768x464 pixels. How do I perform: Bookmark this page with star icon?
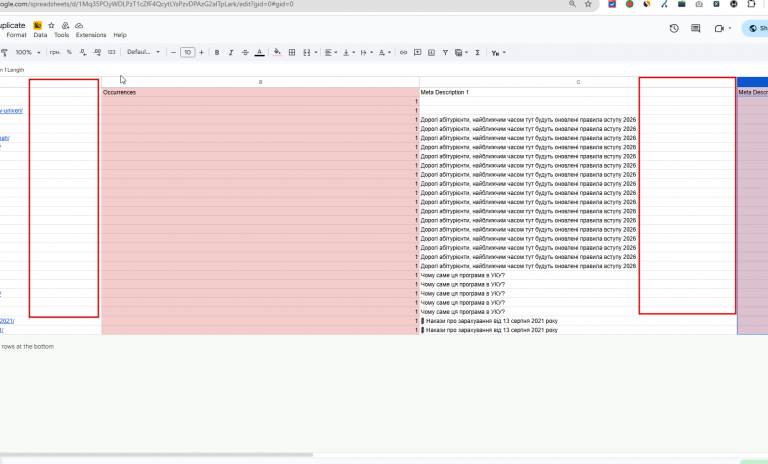coord(588,4)
